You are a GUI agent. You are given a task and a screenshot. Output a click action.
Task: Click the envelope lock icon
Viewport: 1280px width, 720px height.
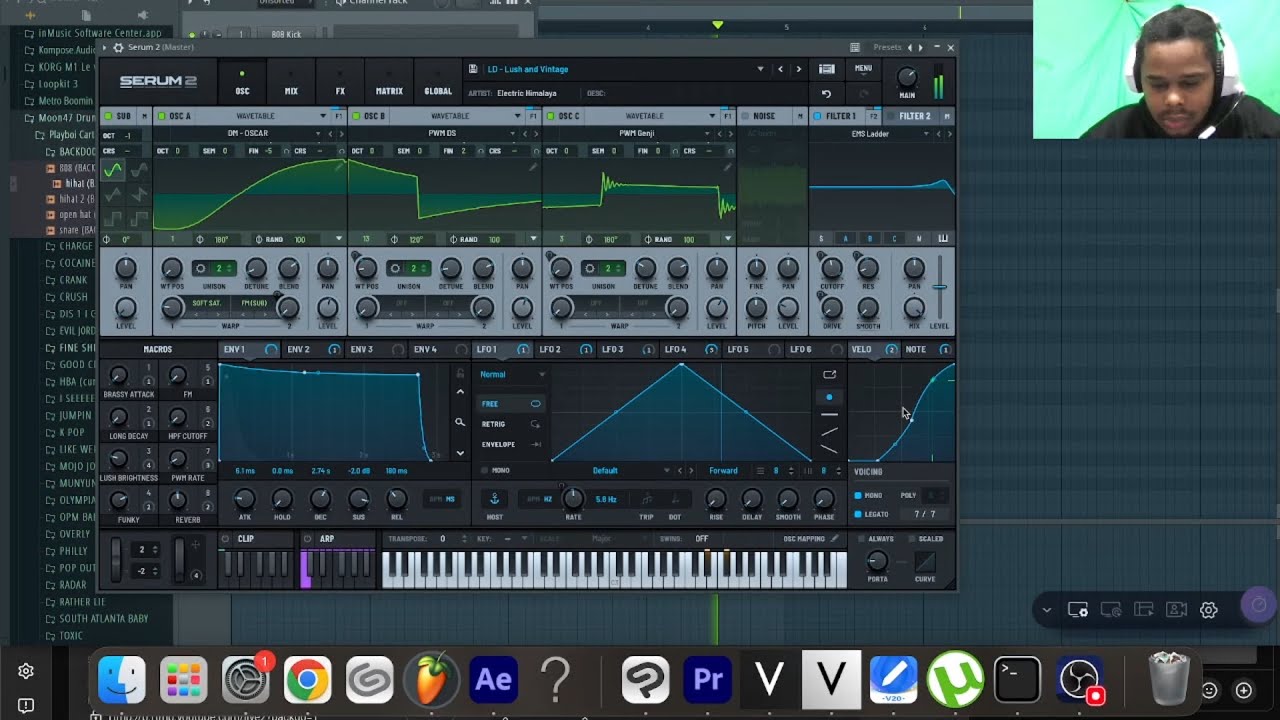[x=460, y=374]
